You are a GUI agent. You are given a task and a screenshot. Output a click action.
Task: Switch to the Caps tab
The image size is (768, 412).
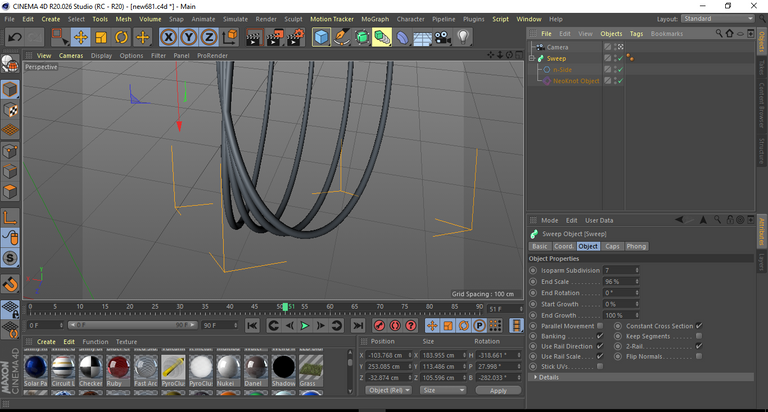pyautogui.click(x=612, y=246)
